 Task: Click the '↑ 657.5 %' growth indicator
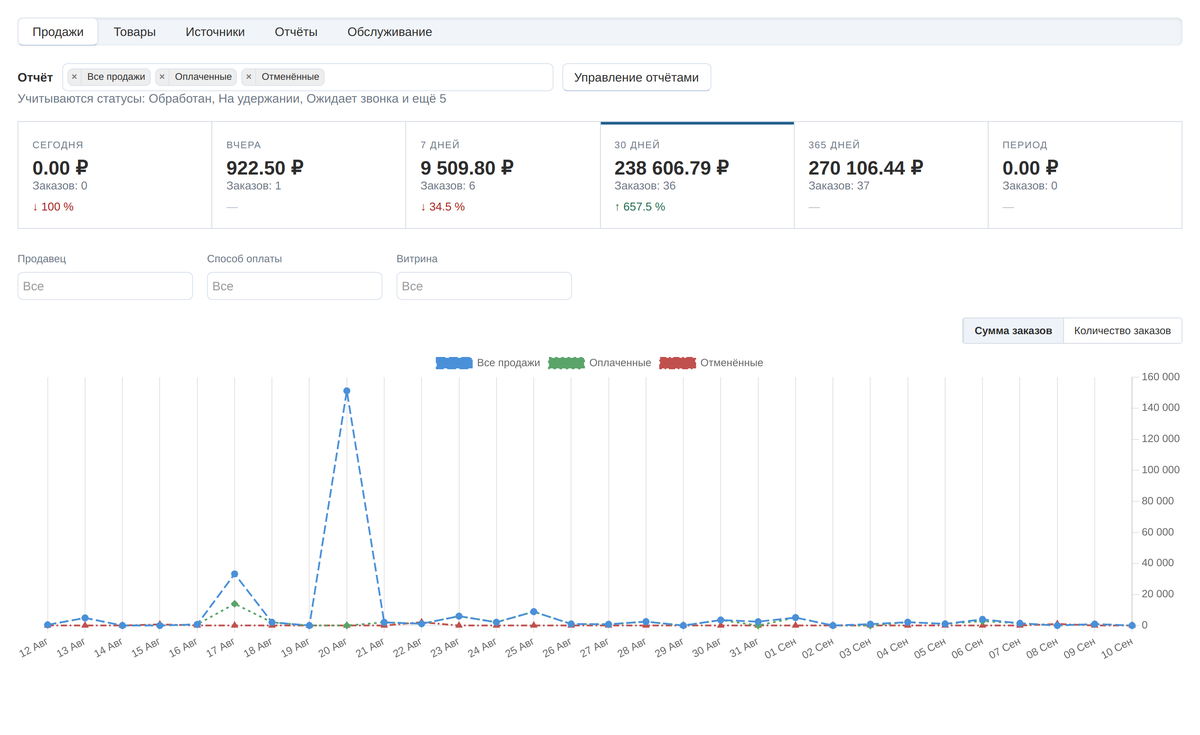click(x=640, y=207)
